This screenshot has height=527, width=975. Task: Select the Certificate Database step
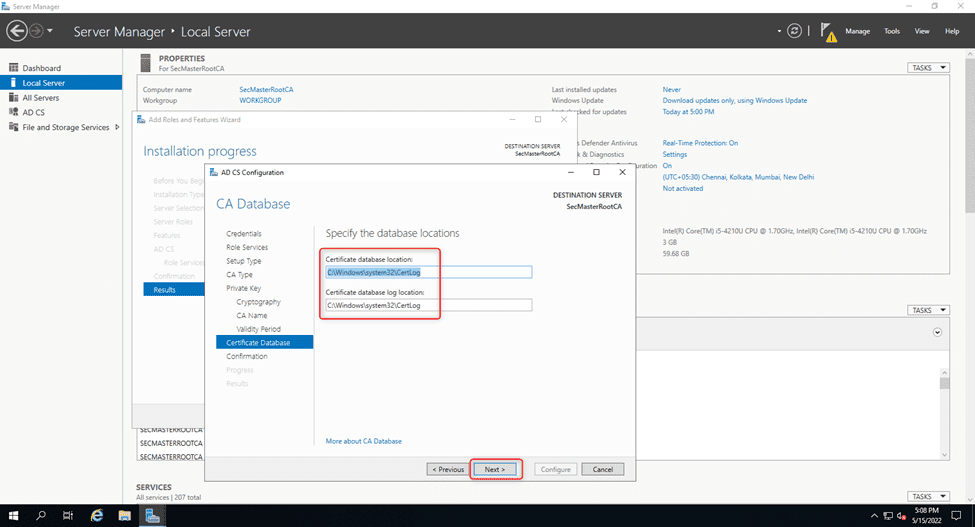point(265,342)
